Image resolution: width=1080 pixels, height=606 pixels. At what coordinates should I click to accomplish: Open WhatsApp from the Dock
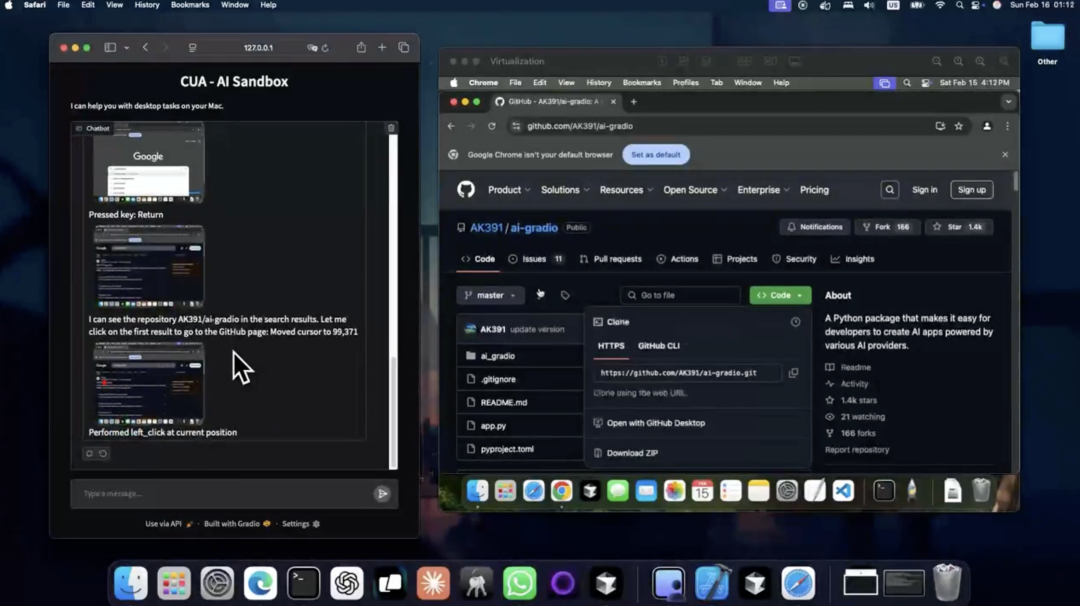click(x=519, y=583)
